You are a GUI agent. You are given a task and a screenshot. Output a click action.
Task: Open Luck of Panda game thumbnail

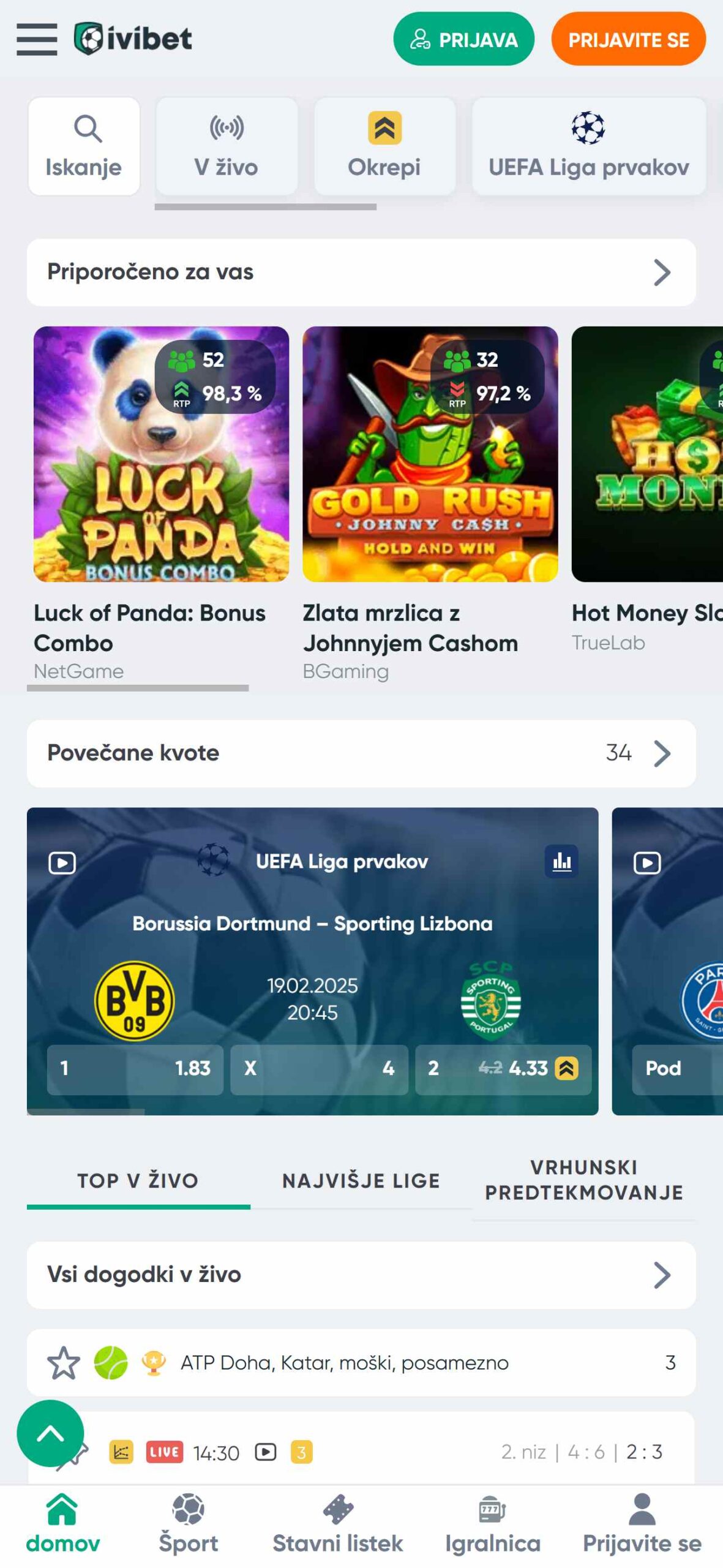[x=161, y=454]
